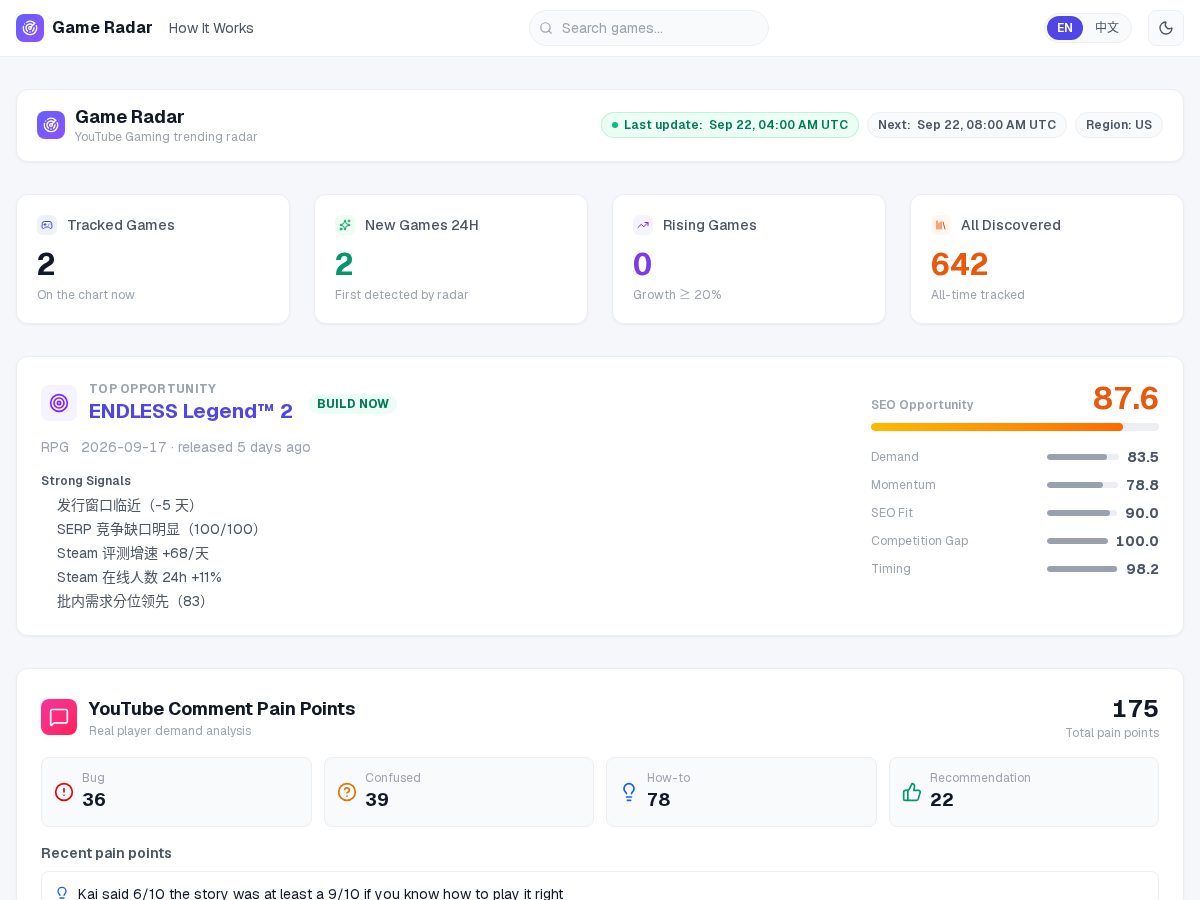1200x900 pixels.
Task: Click the signal '发行窗口临近（-5 天）'
Action: 130,505
